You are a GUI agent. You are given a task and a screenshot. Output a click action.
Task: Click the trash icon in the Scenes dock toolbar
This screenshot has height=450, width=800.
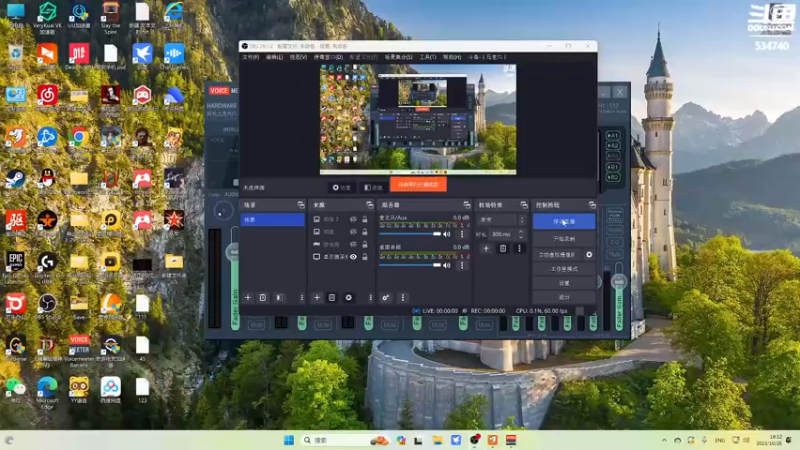(263, 297)
